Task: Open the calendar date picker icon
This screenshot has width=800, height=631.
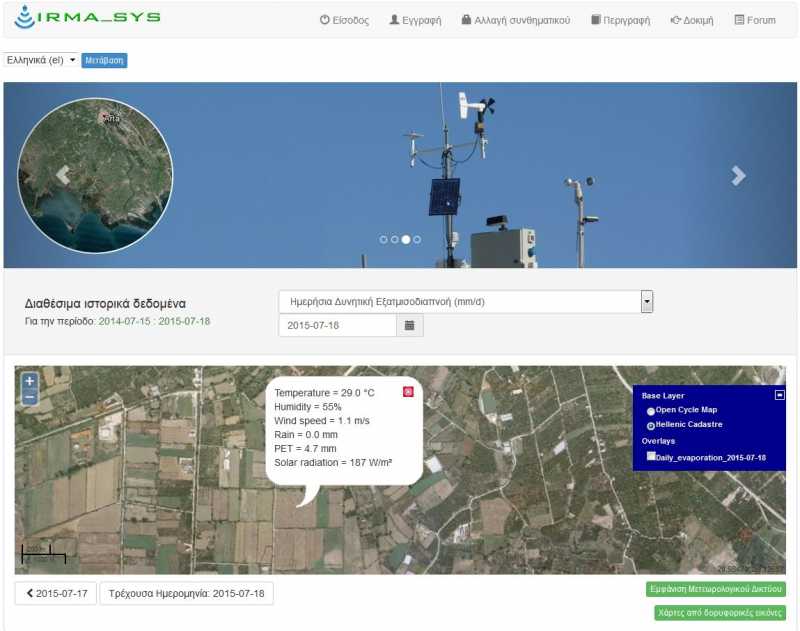Action: pos(410,325)
